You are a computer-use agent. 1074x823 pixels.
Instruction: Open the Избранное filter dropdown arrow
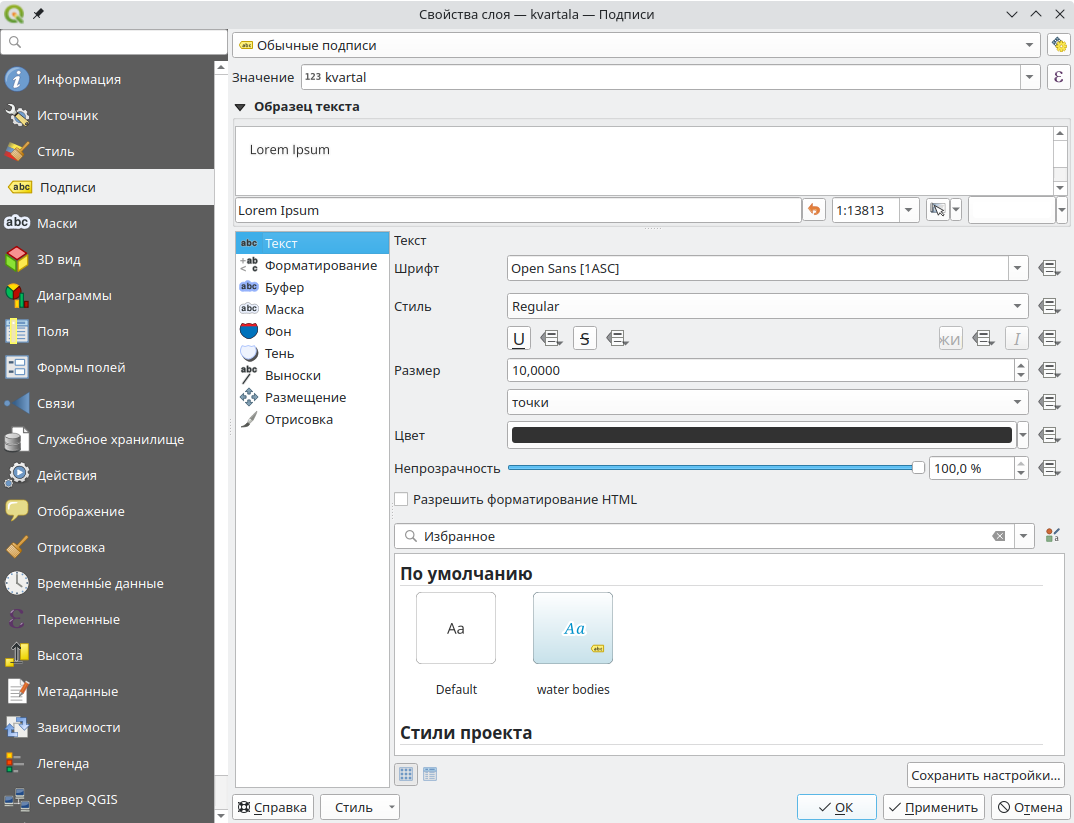1024,536
